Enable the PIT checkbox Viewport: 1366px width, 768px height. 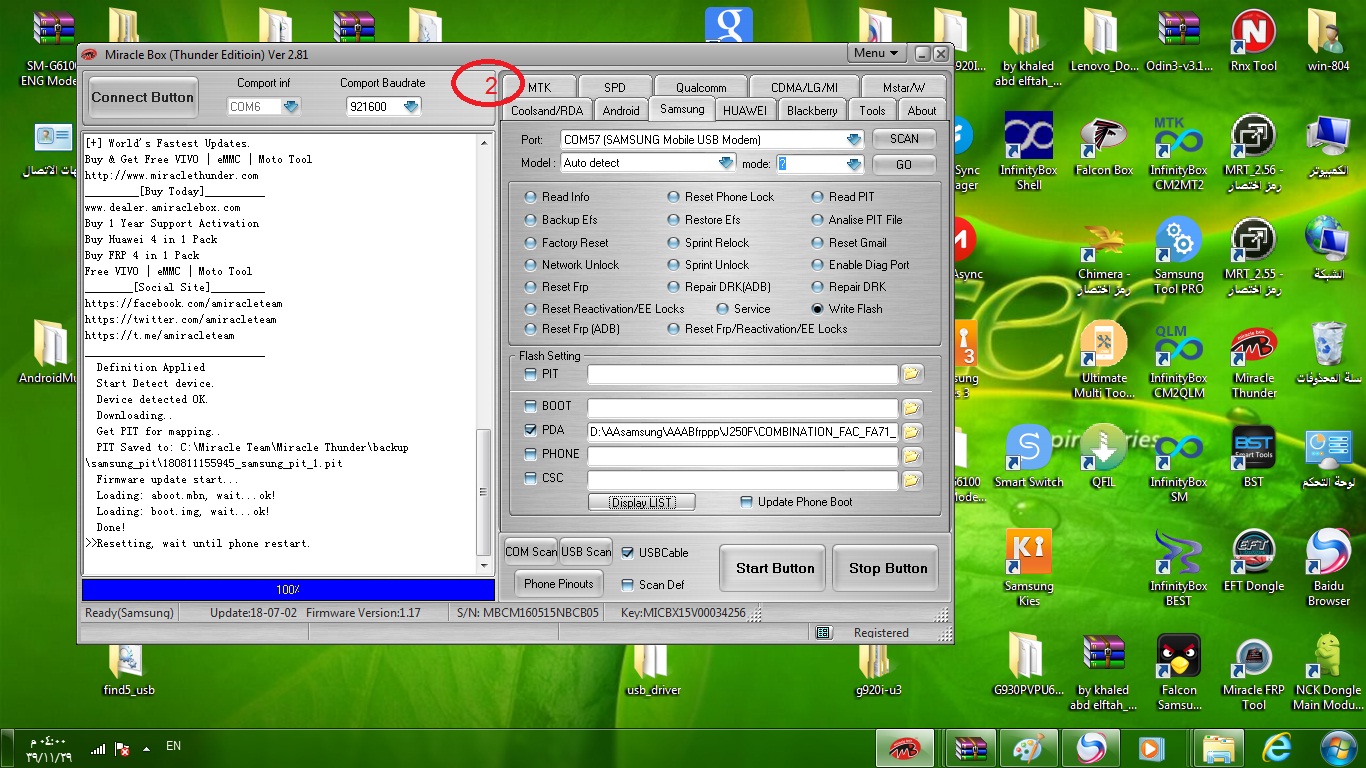click(530, 374)
